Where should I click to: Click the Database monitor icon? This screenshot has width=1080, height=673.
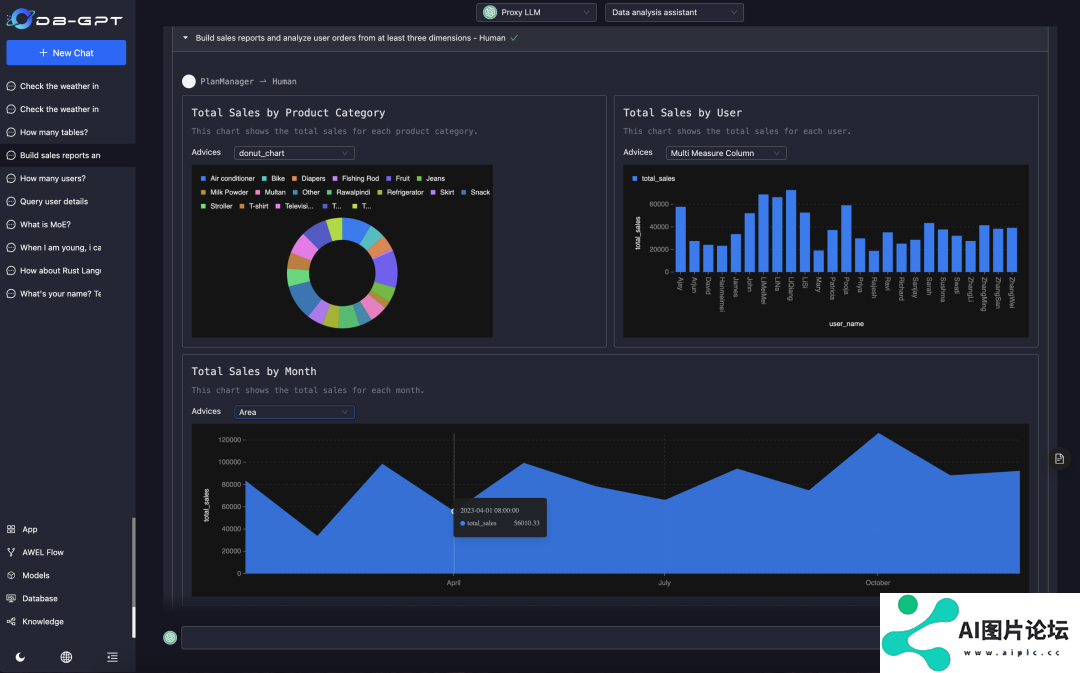click(x=11, y=599)
